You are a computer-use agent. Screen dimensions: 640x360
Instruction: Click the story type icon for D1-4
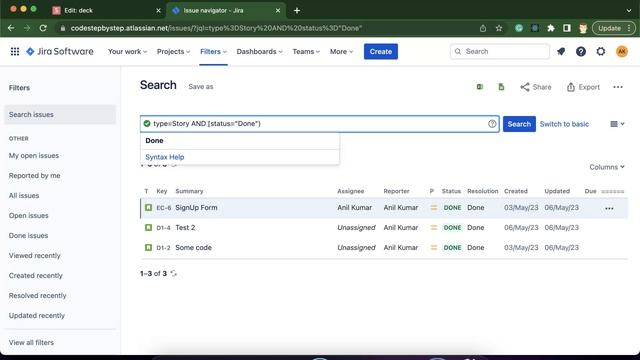point(148,227)
